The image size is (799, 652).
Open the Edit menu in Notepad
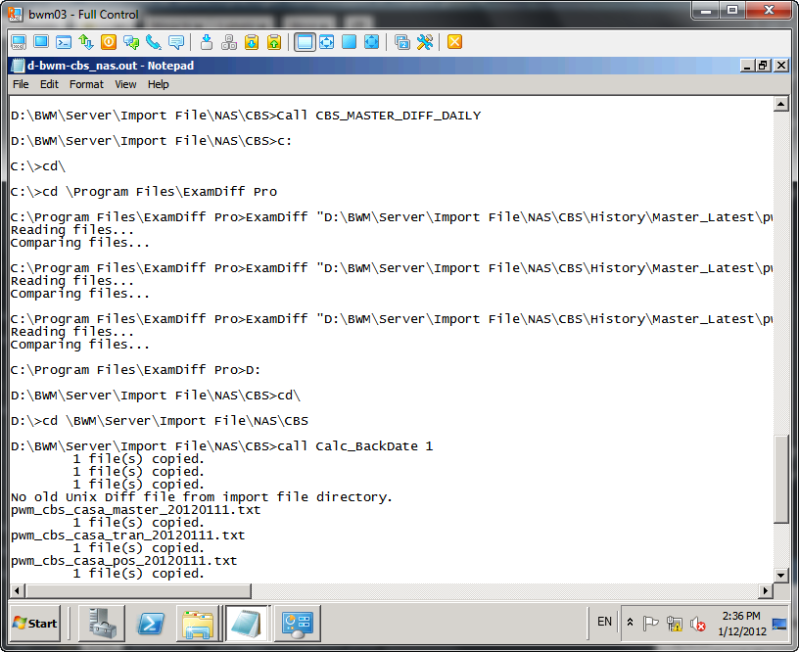point(49,85)
